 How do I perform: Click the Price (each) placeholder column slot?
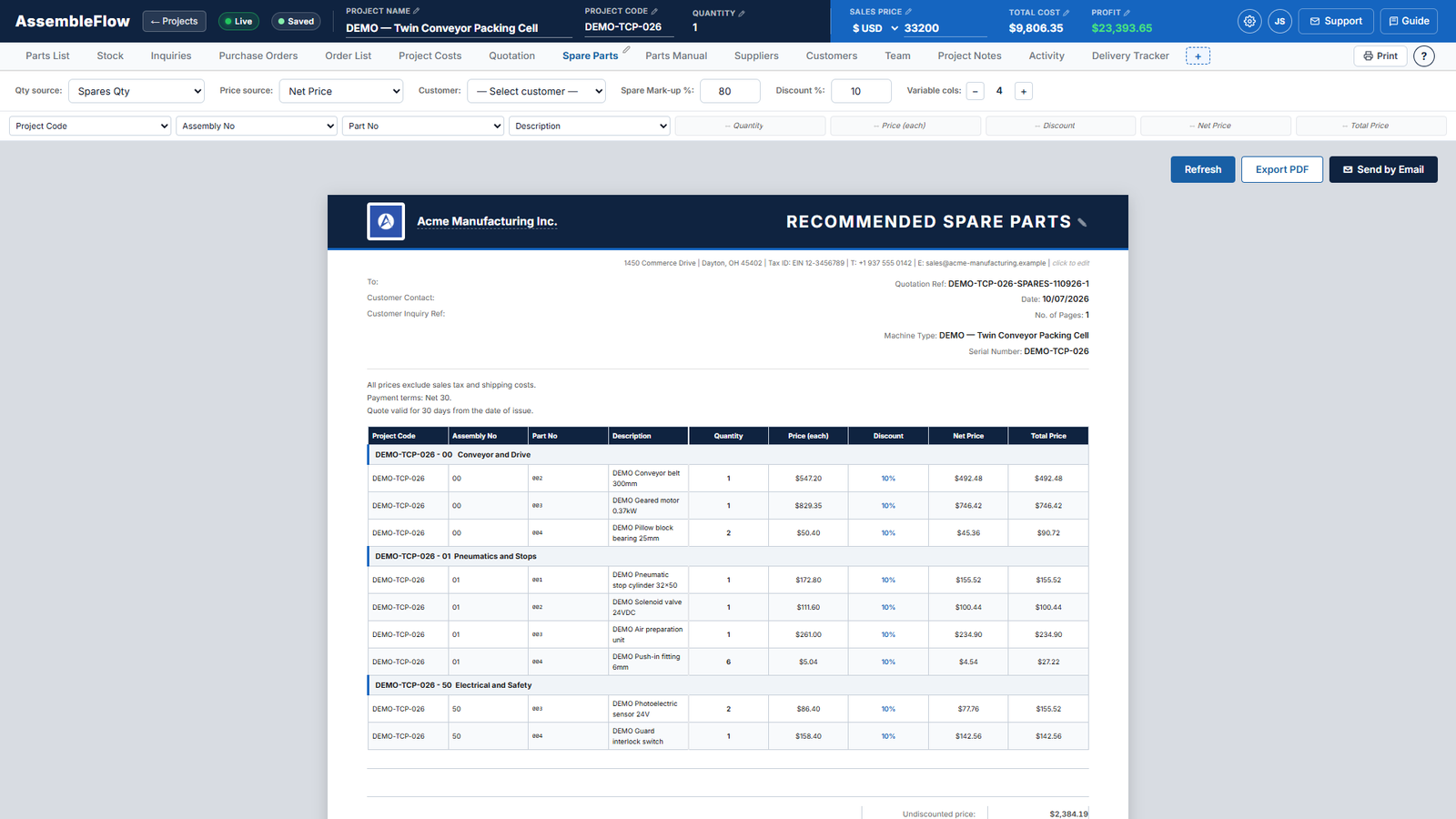[x=905, y=126]
